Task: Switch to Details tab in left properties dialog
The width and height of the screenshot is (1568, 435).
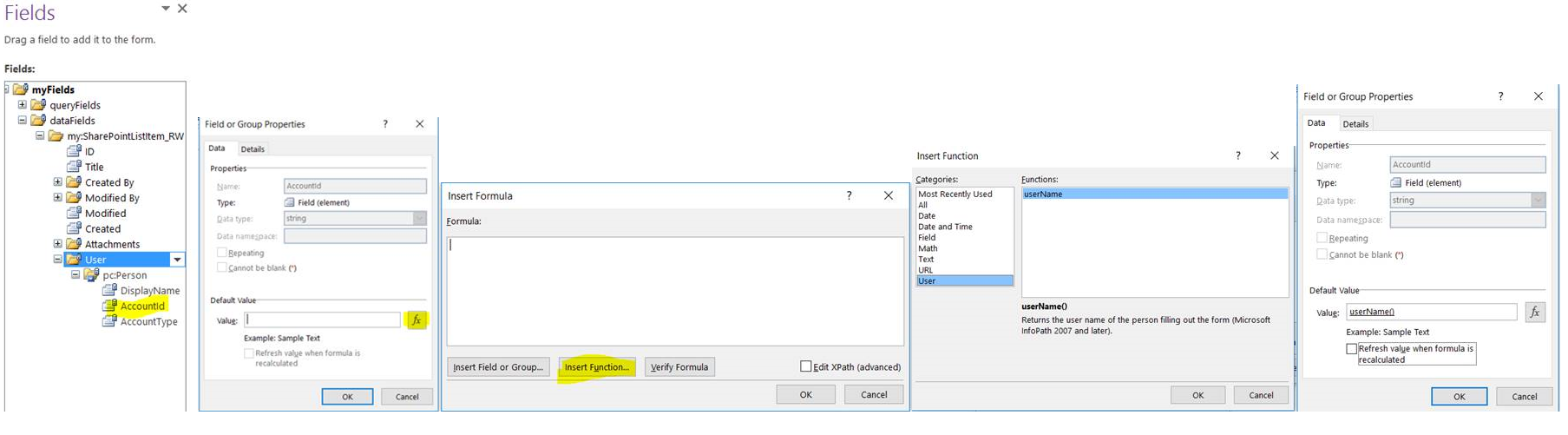Action: [x=253, y=149]
